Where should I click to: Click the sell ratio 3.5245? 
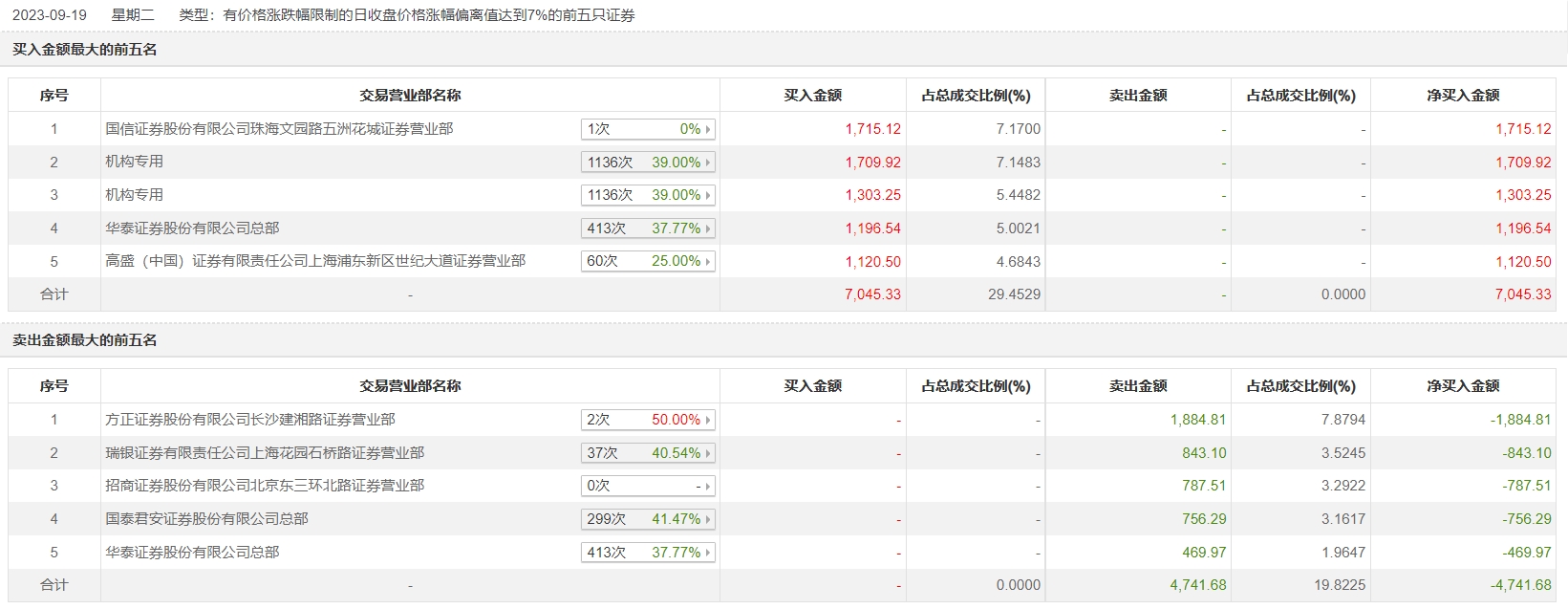pos(1343,453)
